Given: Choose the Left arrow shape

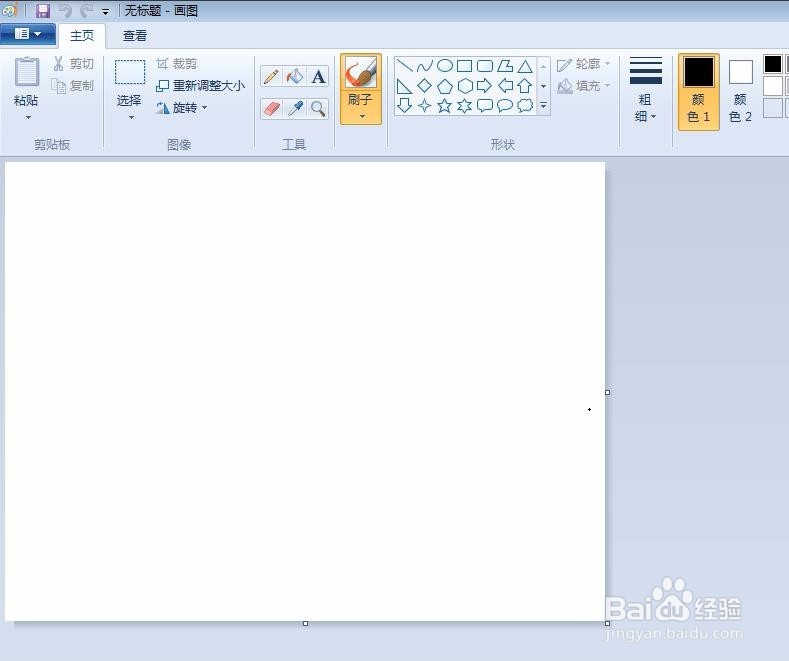Looking at the screenshot, I should pyautogui.click(x=505, y=86).
